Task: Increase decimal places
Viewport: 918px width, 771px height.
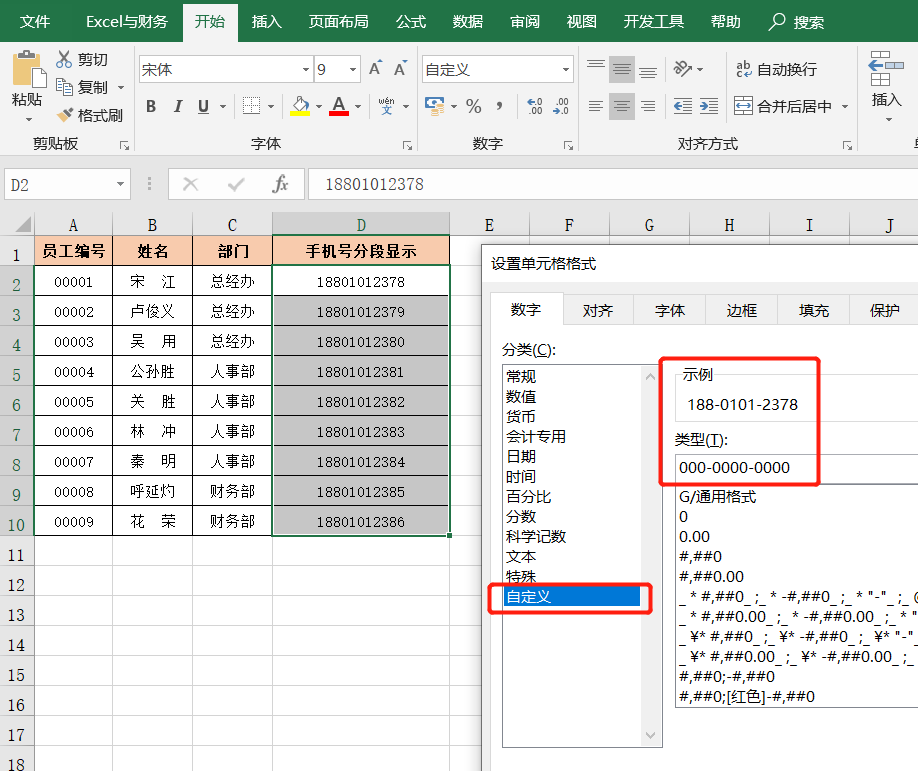Action: tap(535, 107)
